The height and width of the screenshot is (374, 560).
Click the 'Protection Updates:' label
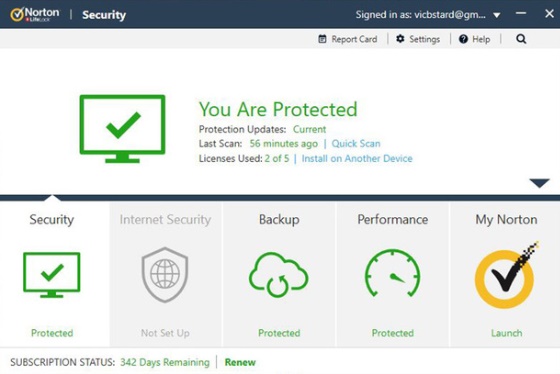[242, 129]
